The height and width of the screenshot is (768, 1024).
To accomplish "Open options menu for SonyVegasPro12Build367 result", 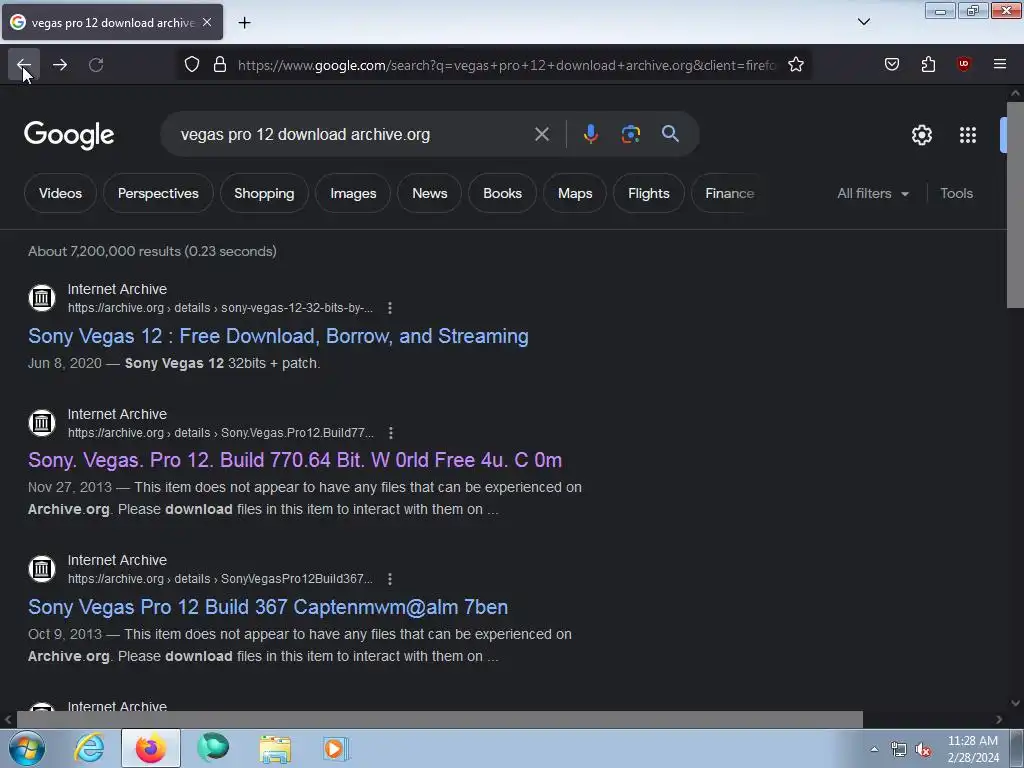I will tap(390, 579).
